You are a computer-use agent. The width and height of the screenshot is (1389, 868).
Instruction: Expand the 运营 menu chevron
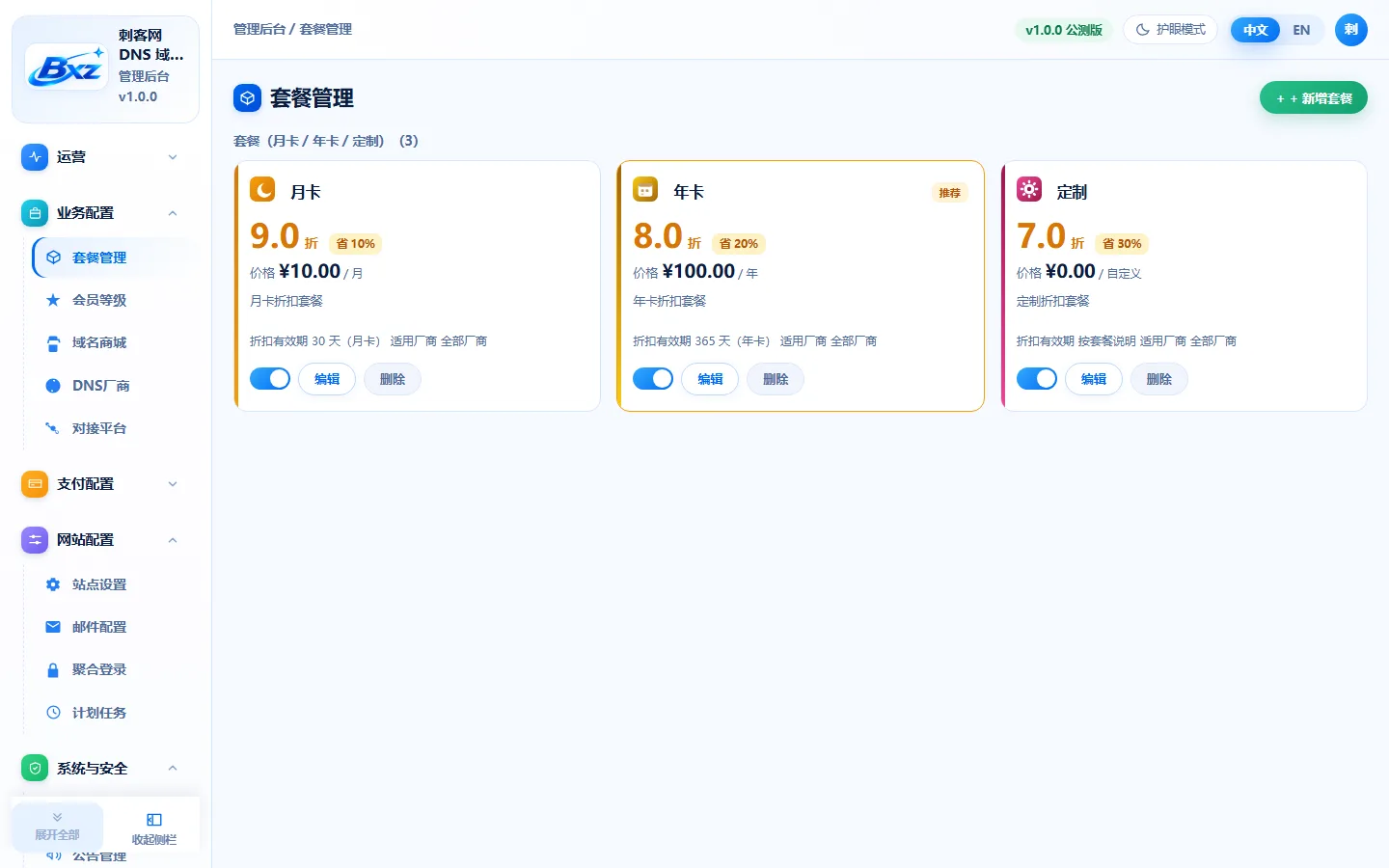pos(173,157)
